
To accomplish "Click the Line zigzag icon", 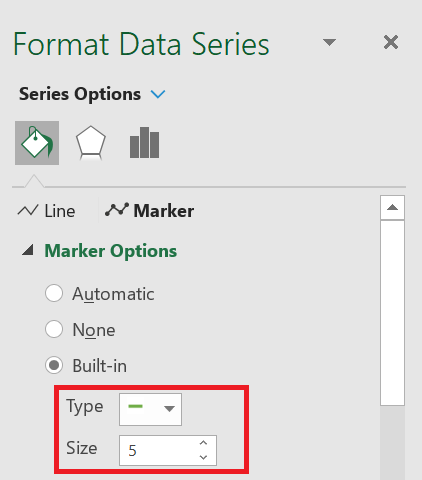I will coord(28,211).
